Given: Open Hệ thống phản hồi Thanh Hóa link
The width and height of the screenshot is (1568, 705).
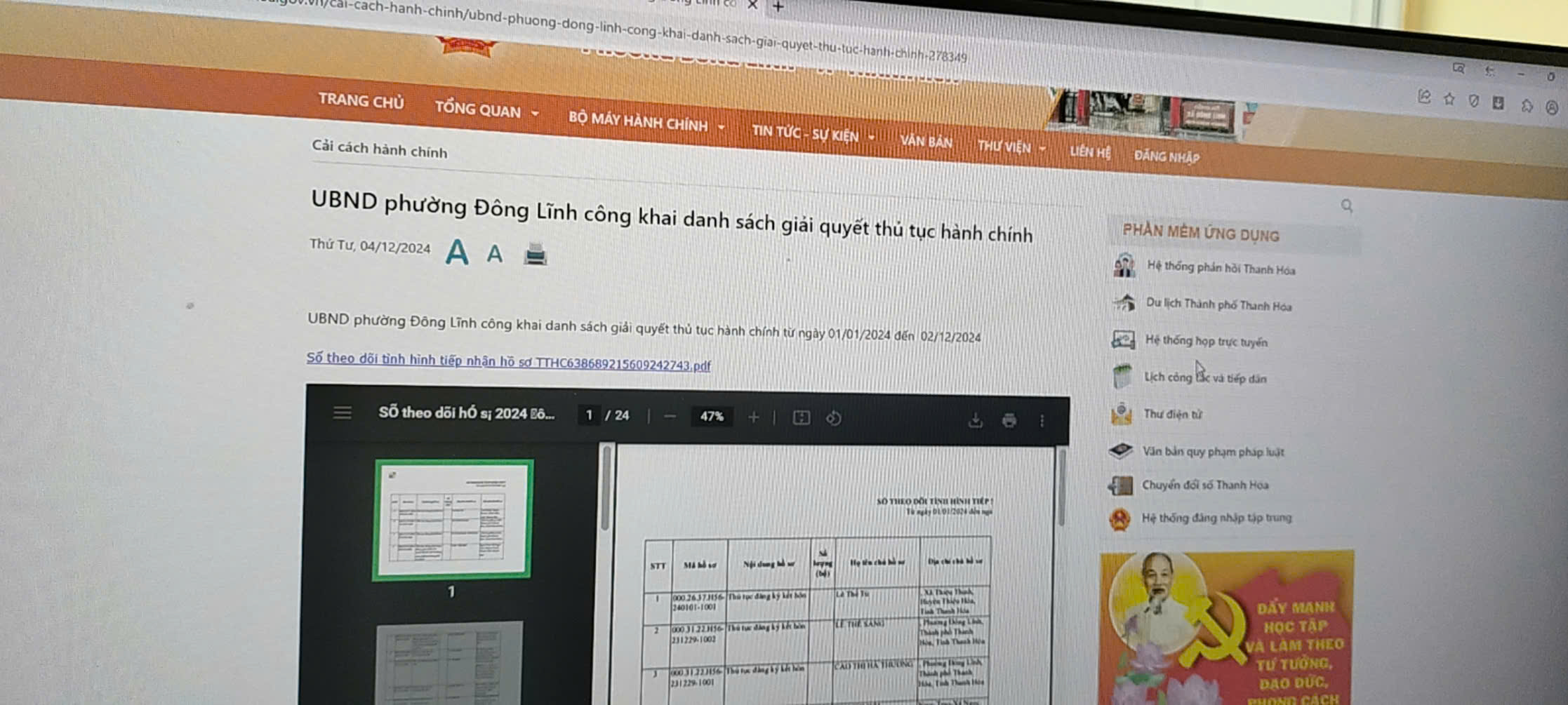Looking at the screenshot, I should pyautogui.click(x=1220, y=269).
